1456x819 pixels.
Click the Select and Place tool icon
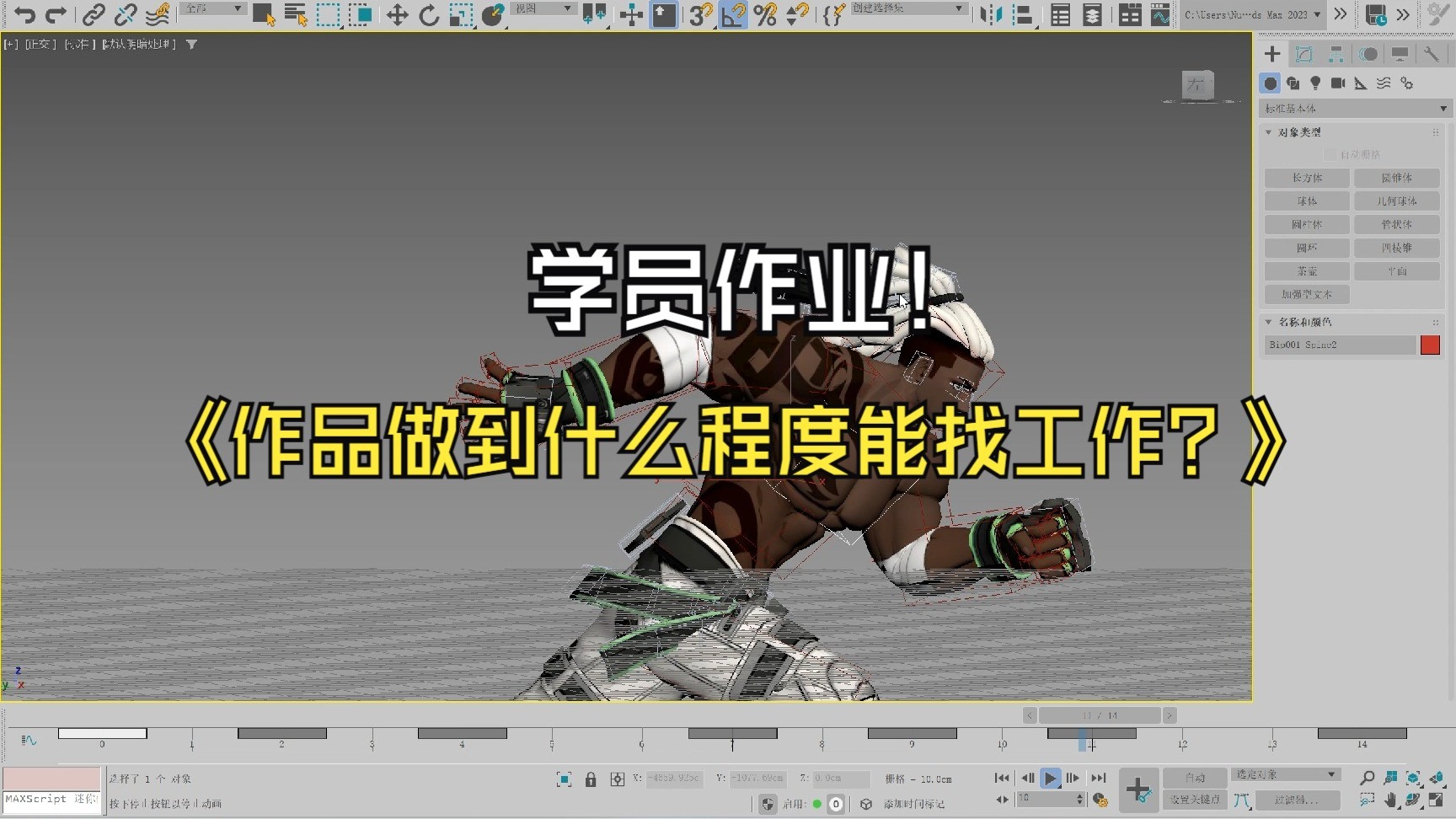tap(493, 14)
